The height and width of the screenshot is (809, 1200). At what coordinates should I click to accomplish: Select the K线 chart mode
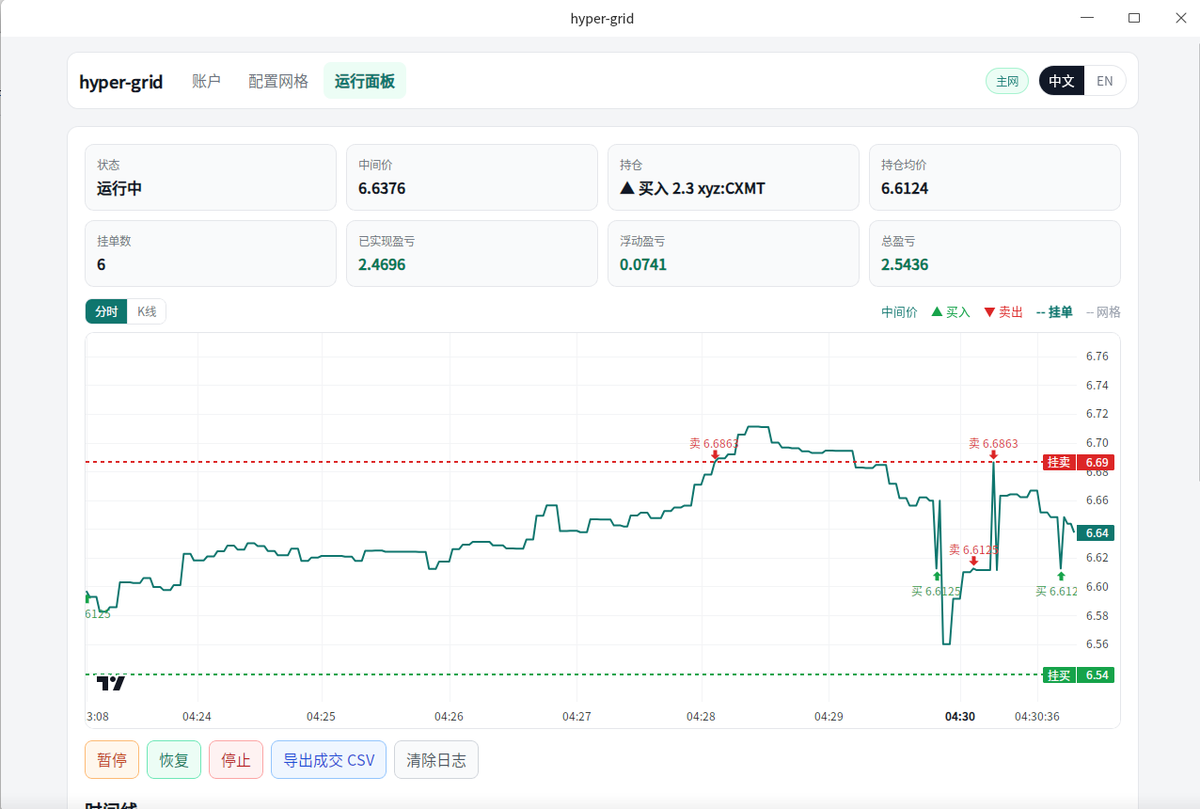tap(147, 312)
